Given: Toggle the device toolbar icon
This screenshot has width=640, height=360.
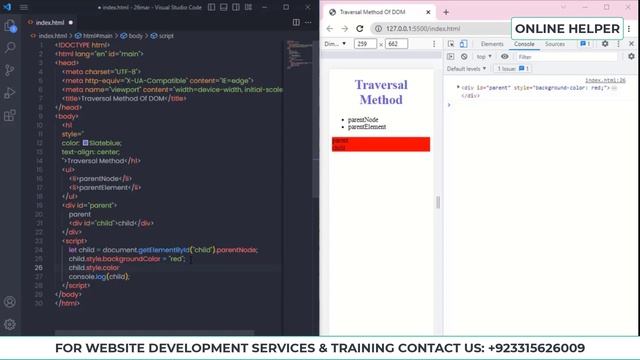Looking at the screenshot, I should [x=463, y=44].
